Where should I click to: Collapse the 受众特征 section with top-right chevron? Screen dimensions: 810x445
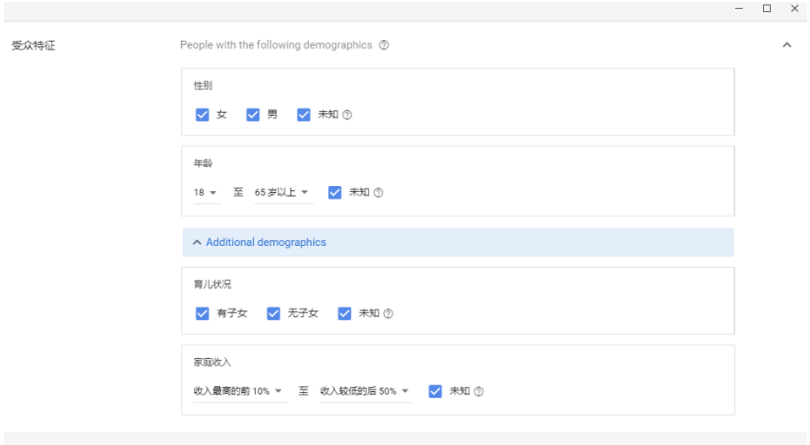click(x=787, y=45)
